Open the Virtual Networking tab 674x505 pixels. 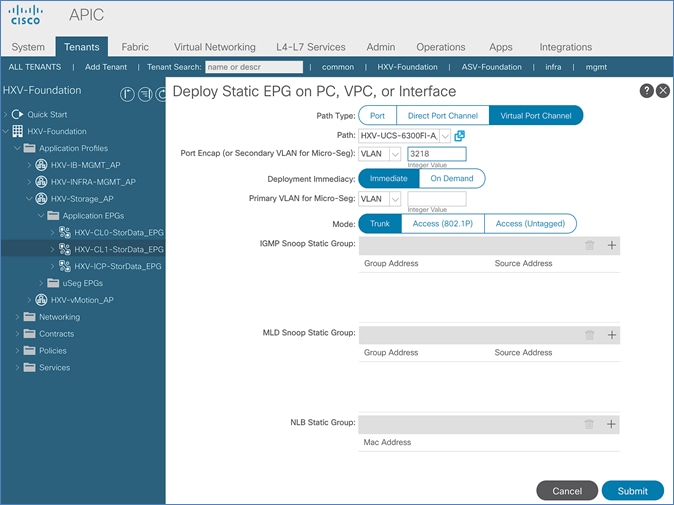[x=214, y=47]
